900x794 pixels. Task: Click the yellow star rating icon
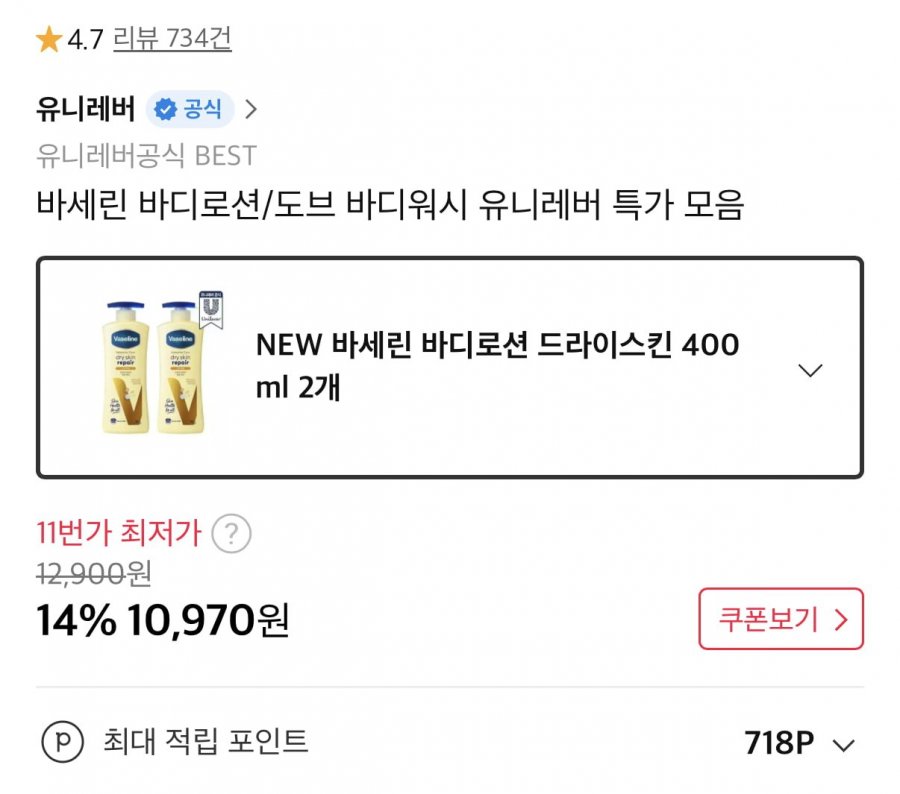point(48,40)
